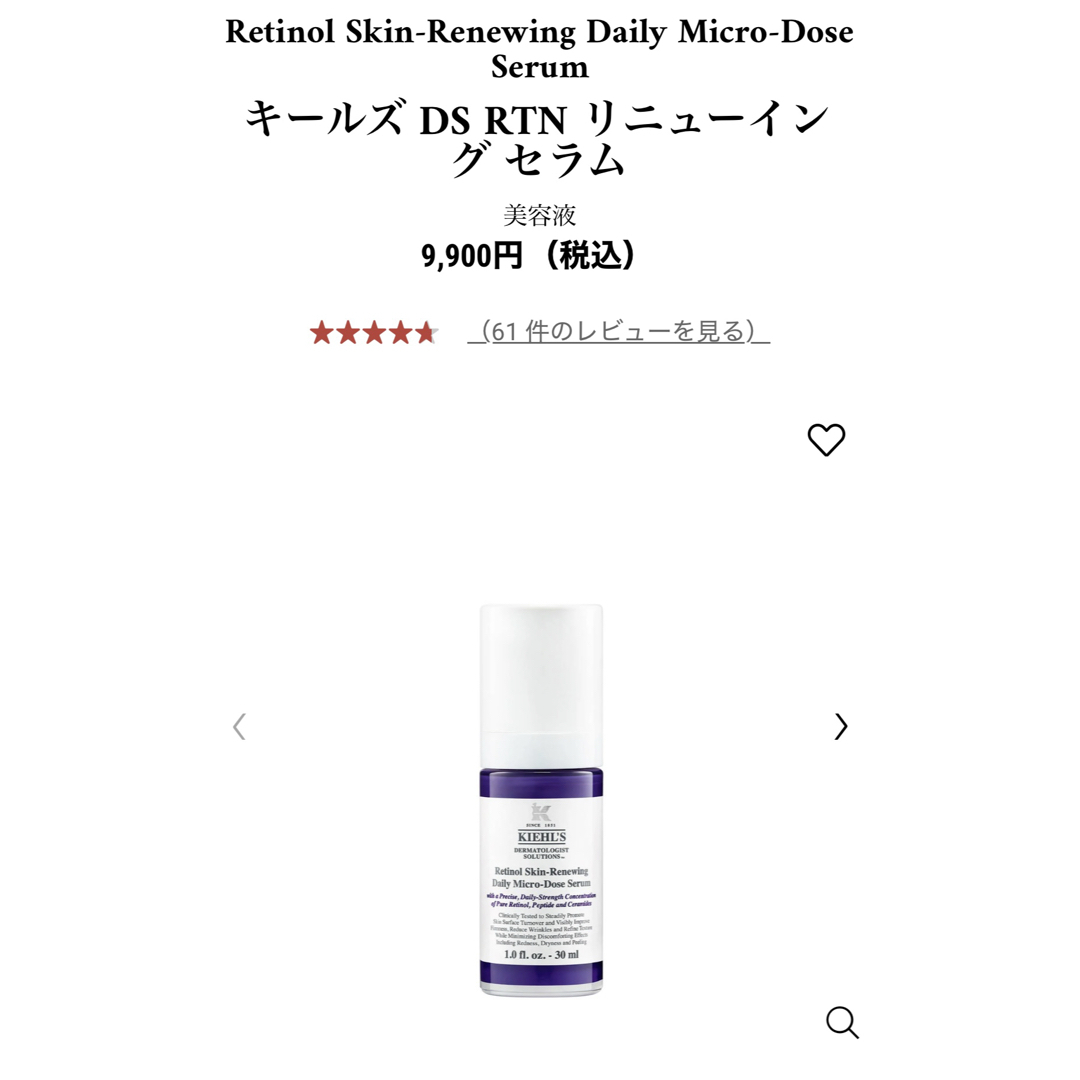Click the KIEHL'S logo on the bottle

pos(541,837)
